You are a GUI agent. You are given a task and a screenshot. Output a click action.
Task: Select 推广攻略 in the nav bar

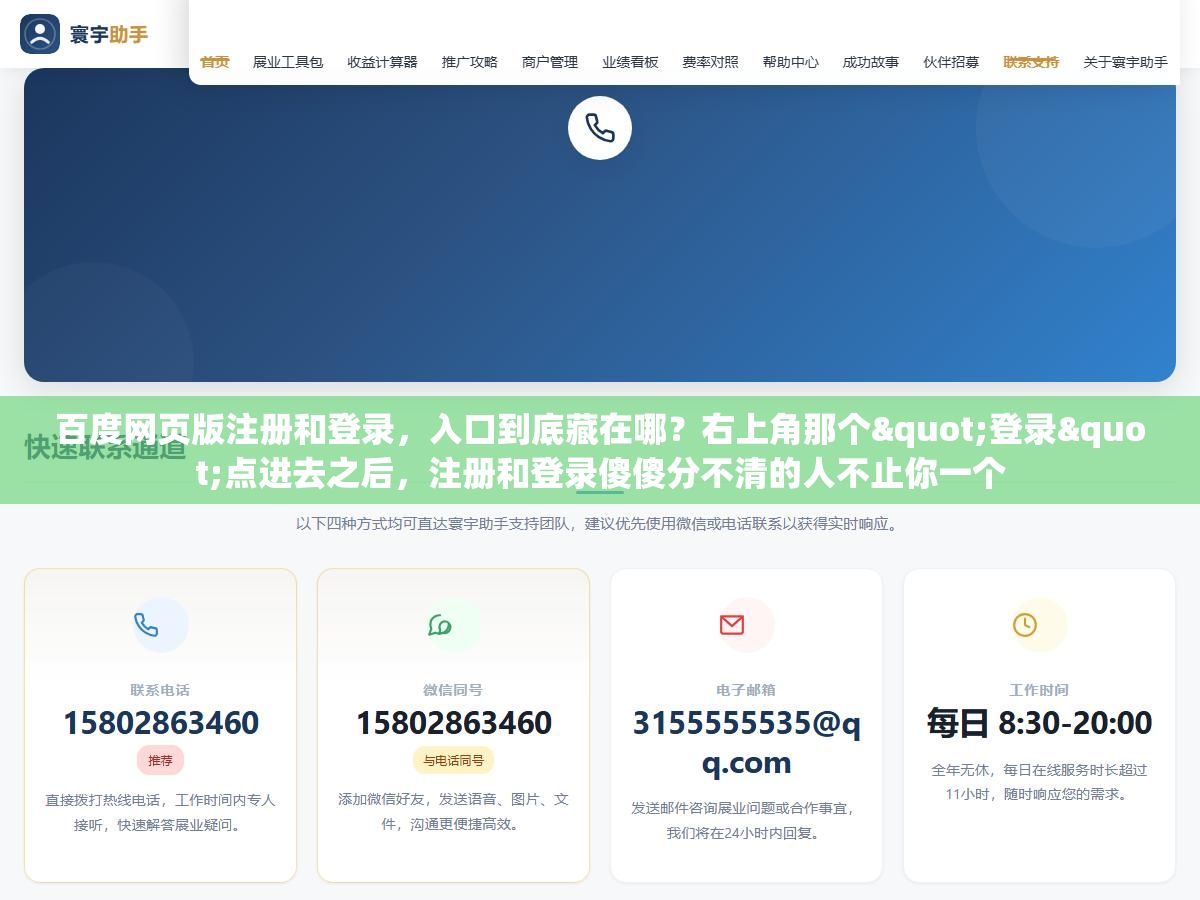coord(470,62)
